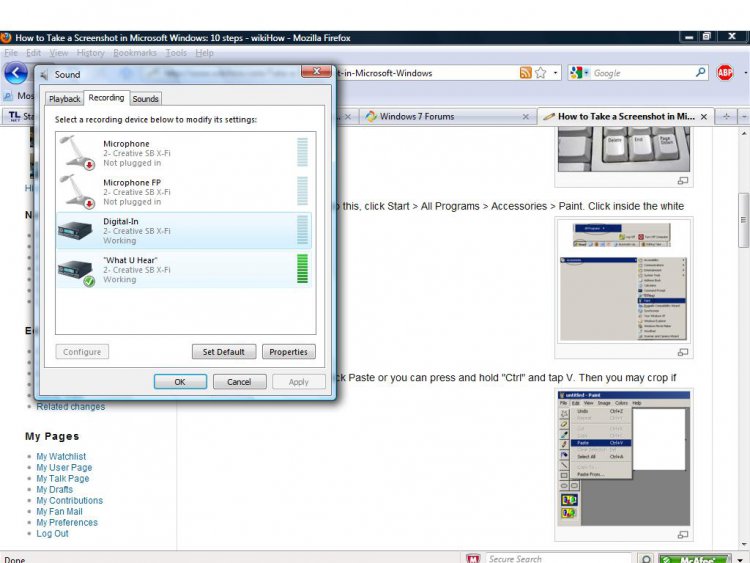Click the McAfee Secure Search field
Image resolution: width=750 pixels, height=563 pixels.
[559, 559]
